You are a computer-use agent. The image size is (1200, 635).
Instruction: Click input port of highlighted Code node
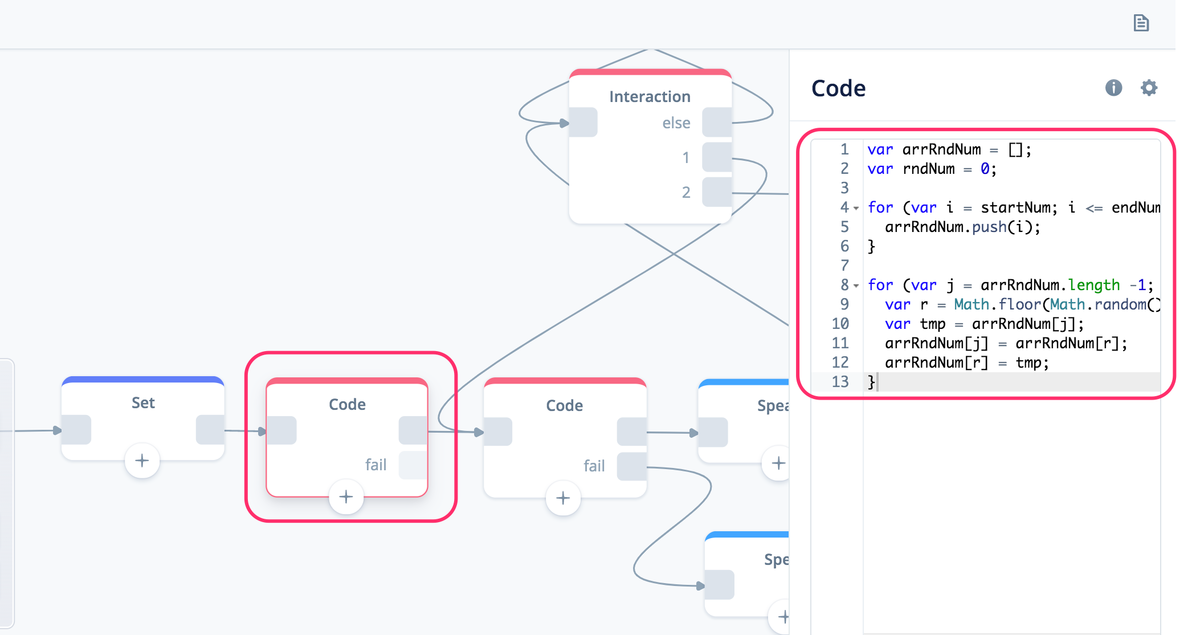click(281, 431)
